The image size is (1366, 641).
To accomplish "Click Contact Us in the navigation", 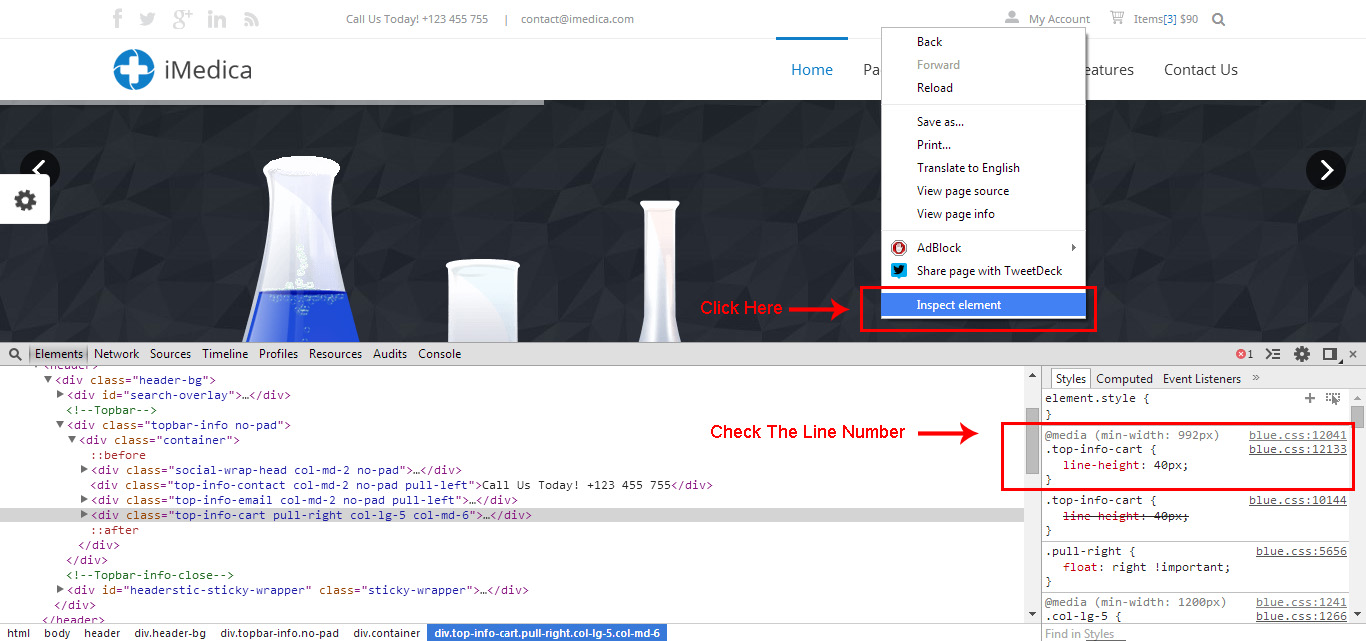I will 1200,70.
